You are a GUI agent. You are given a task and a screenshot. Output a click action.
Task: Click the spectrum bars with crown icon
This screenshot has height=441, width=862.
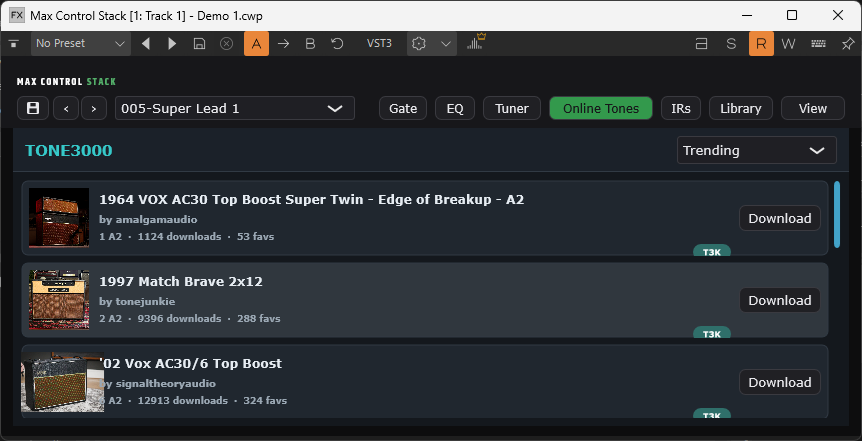click(476, 42)
